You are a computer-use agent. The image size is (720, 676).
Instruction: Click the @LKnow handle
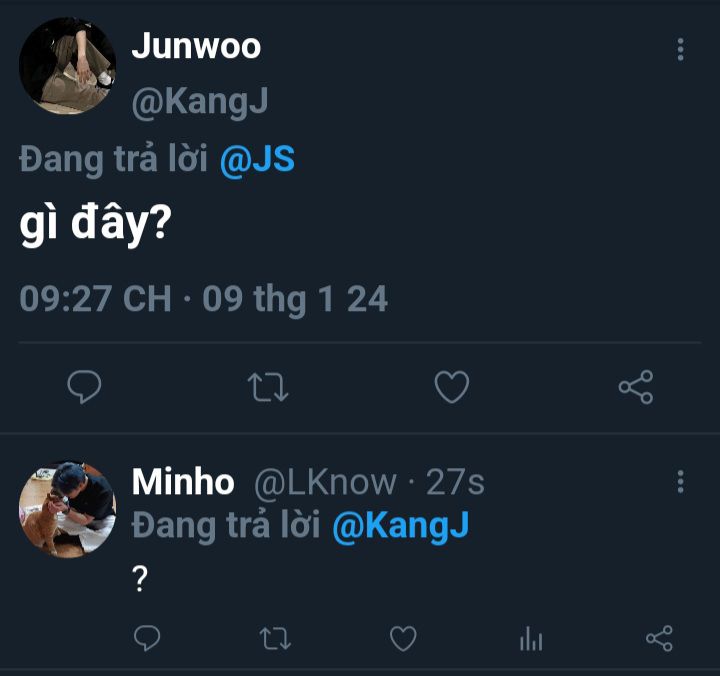325,482
